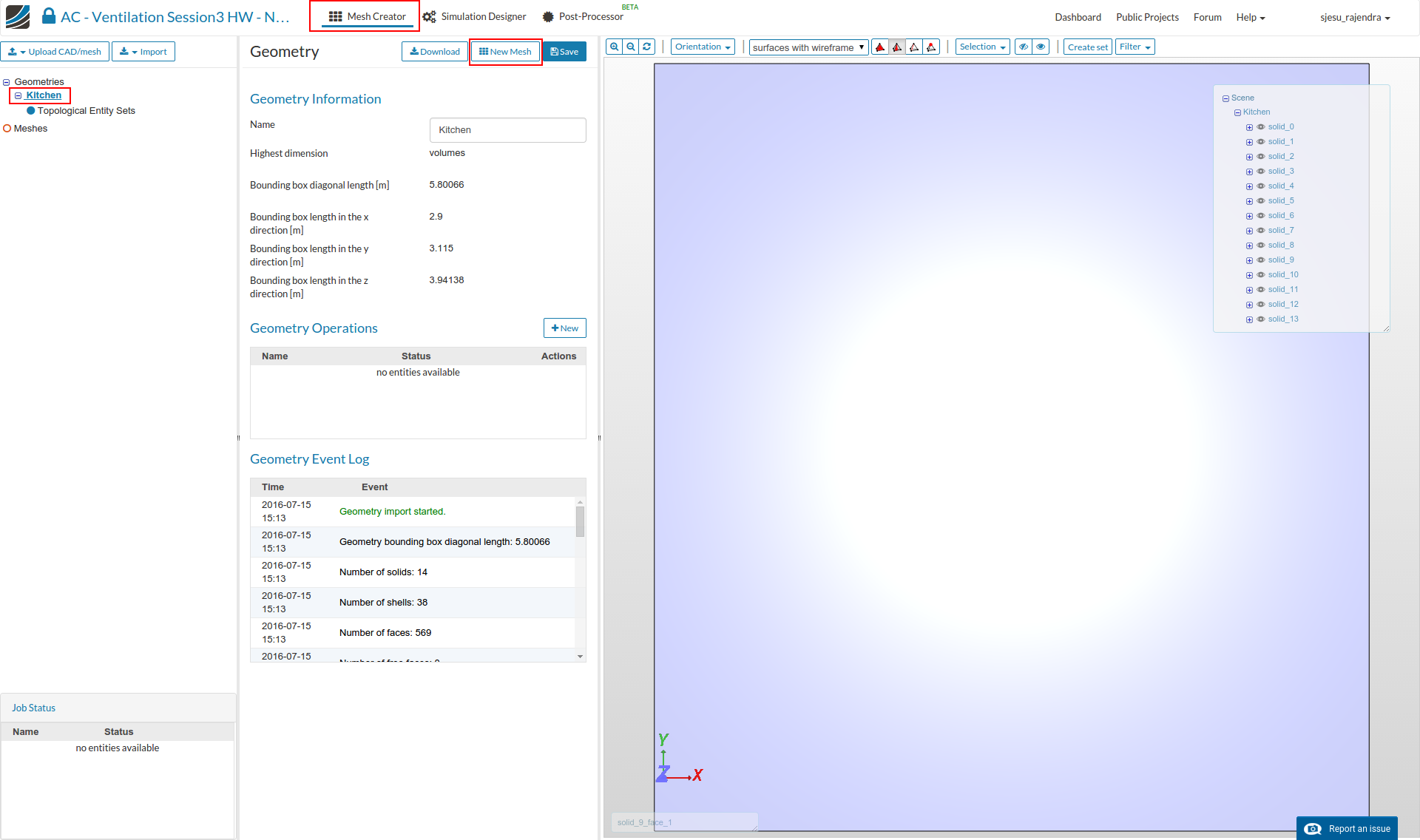Click the zoom in viewer icon
1420x840 pixels.
click(614, 47)
